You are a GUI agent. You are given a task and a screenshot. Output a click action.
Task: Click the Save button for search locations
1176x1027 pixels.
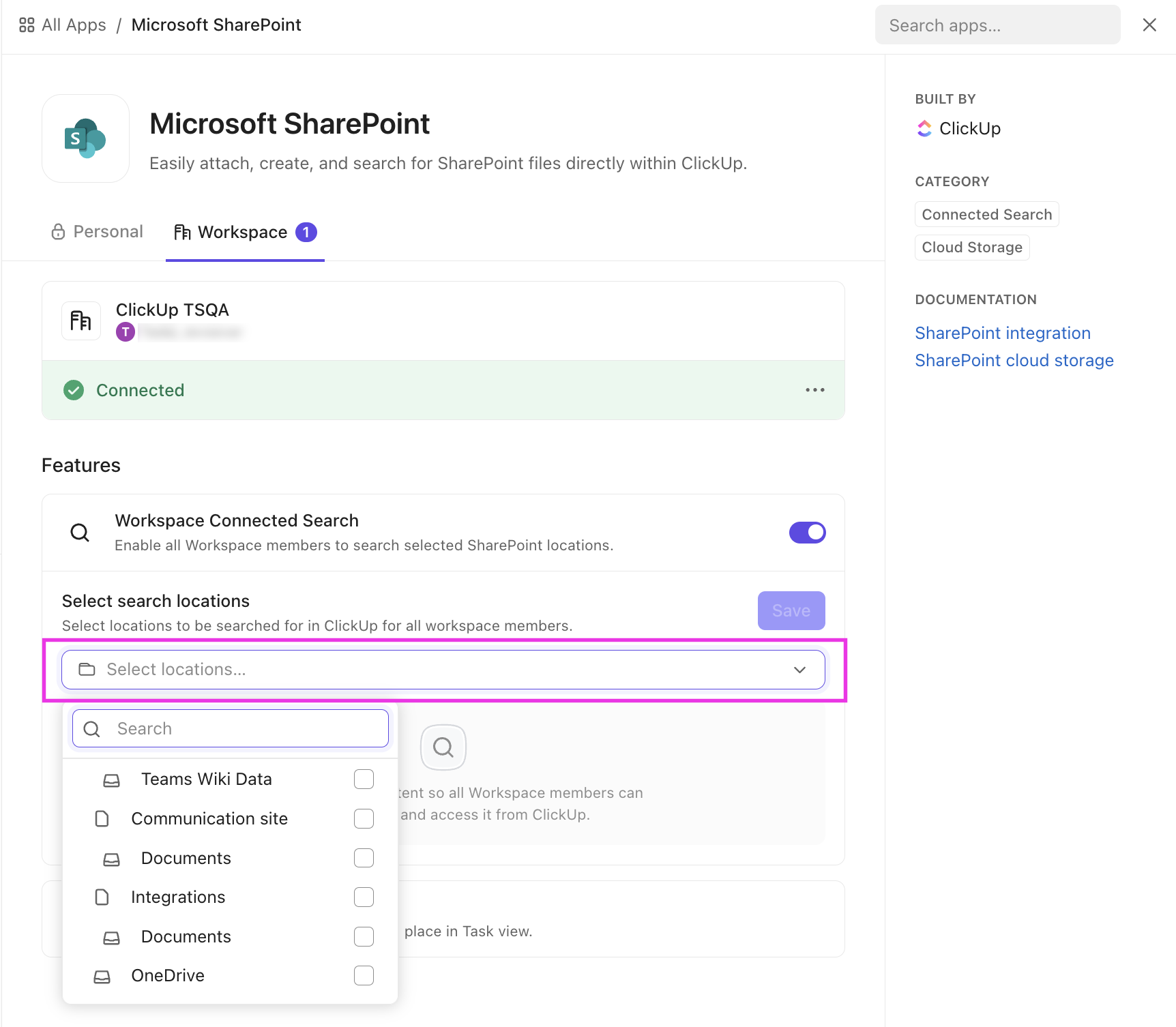(791, 610)
